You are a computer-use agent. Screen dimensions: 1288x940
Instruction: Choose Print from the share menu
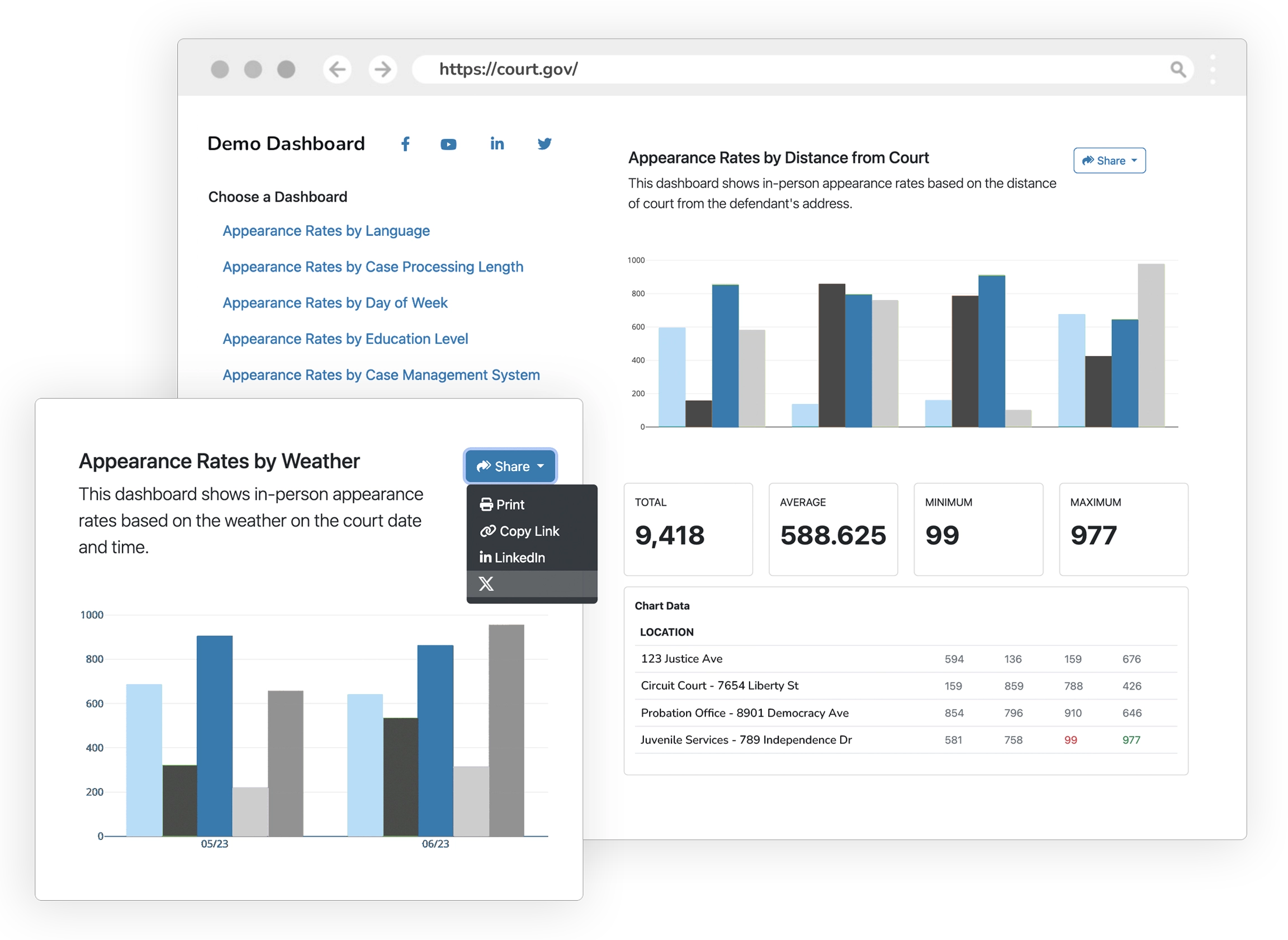coord(509,504)
